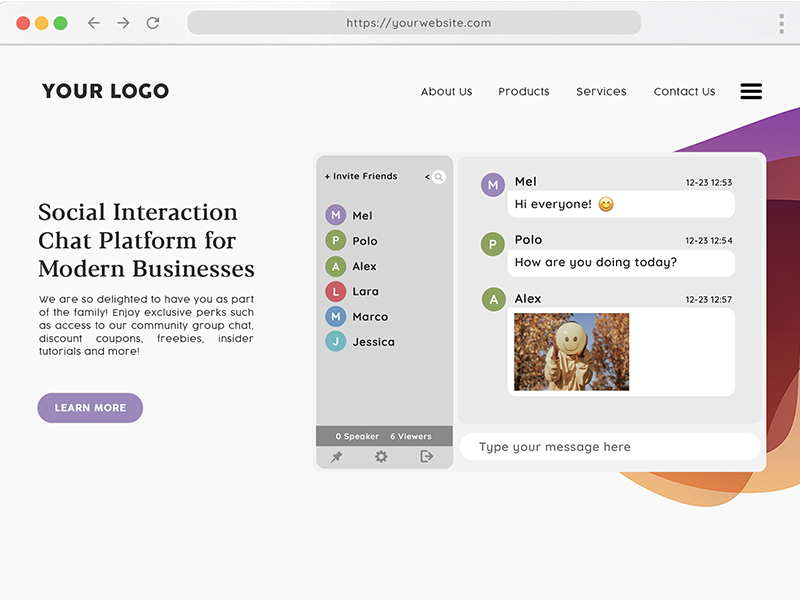Open the Services nav link
Screen dimensions: 800x600
[x=601, y=91]
